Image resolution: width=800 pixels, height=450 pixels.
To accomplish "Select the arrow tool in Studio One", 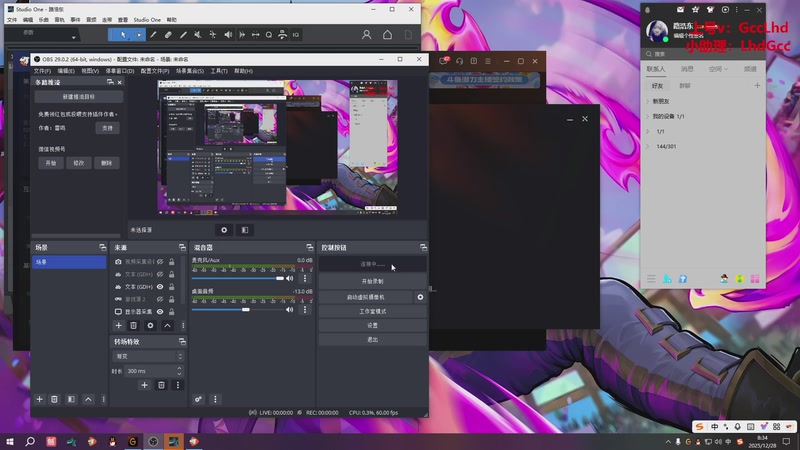I will pyautogui.click(x=123, y=35).
